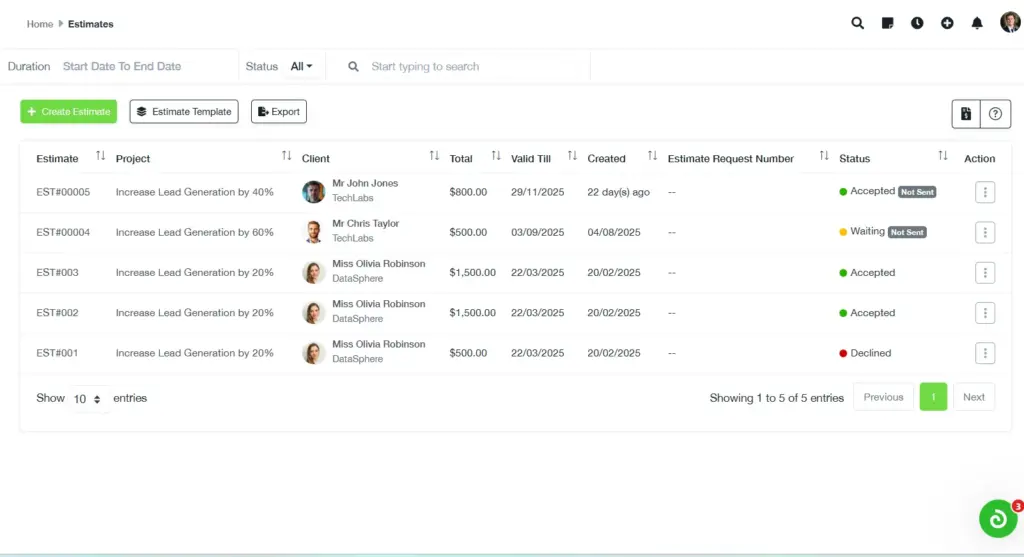Open the timer clock icon
The image size is (1024, 557).
point(918,24)
